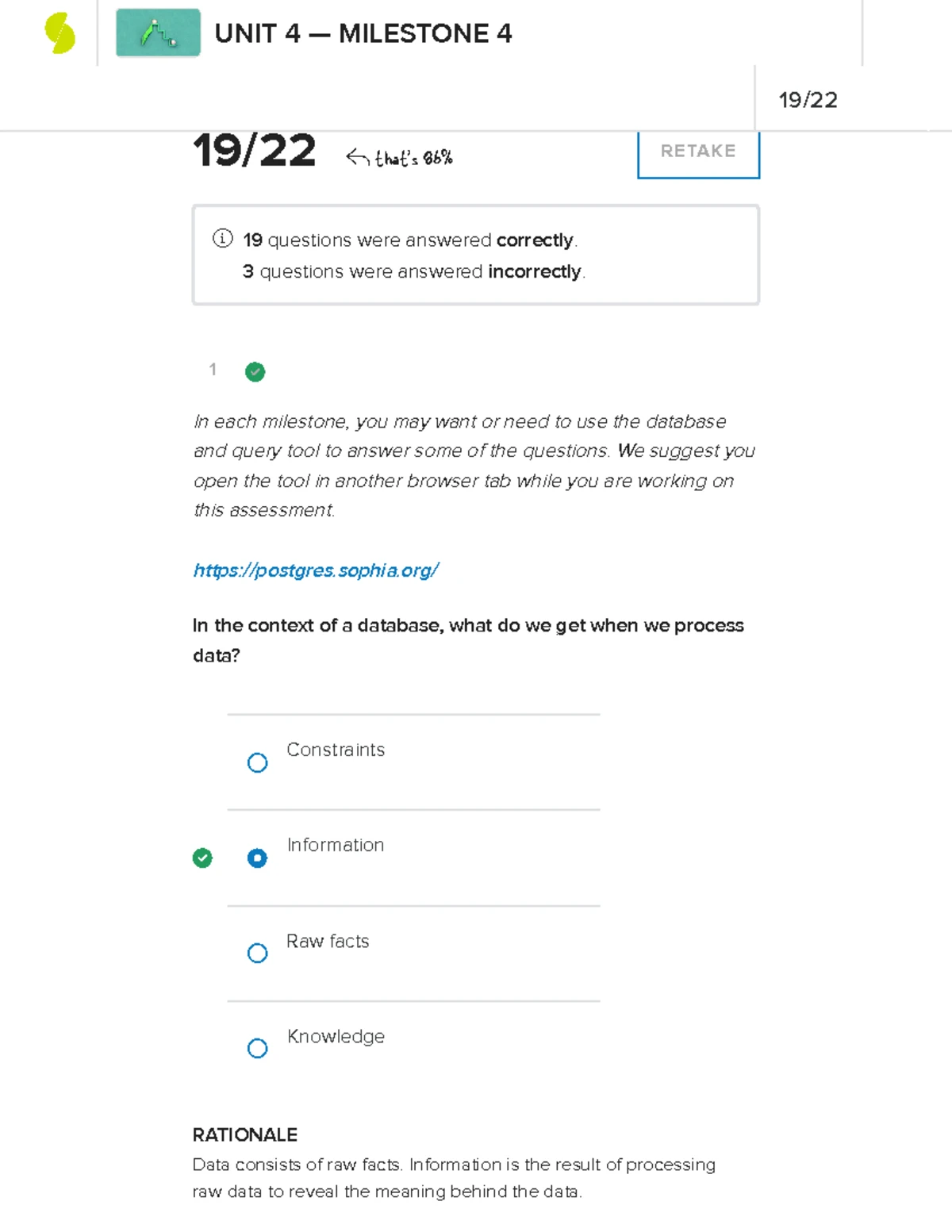The height and width of the screenshot is (1232, 952).
Task: Select the Constraints radio option
Action: point(257,762)
